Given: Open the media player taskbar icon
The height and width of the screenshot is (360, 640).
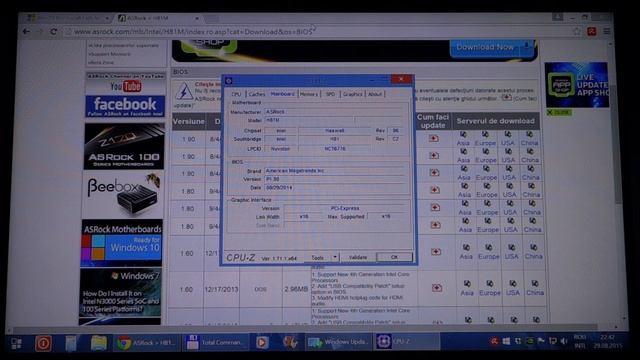Looking at the screenshot, I should tap(262, 342).
